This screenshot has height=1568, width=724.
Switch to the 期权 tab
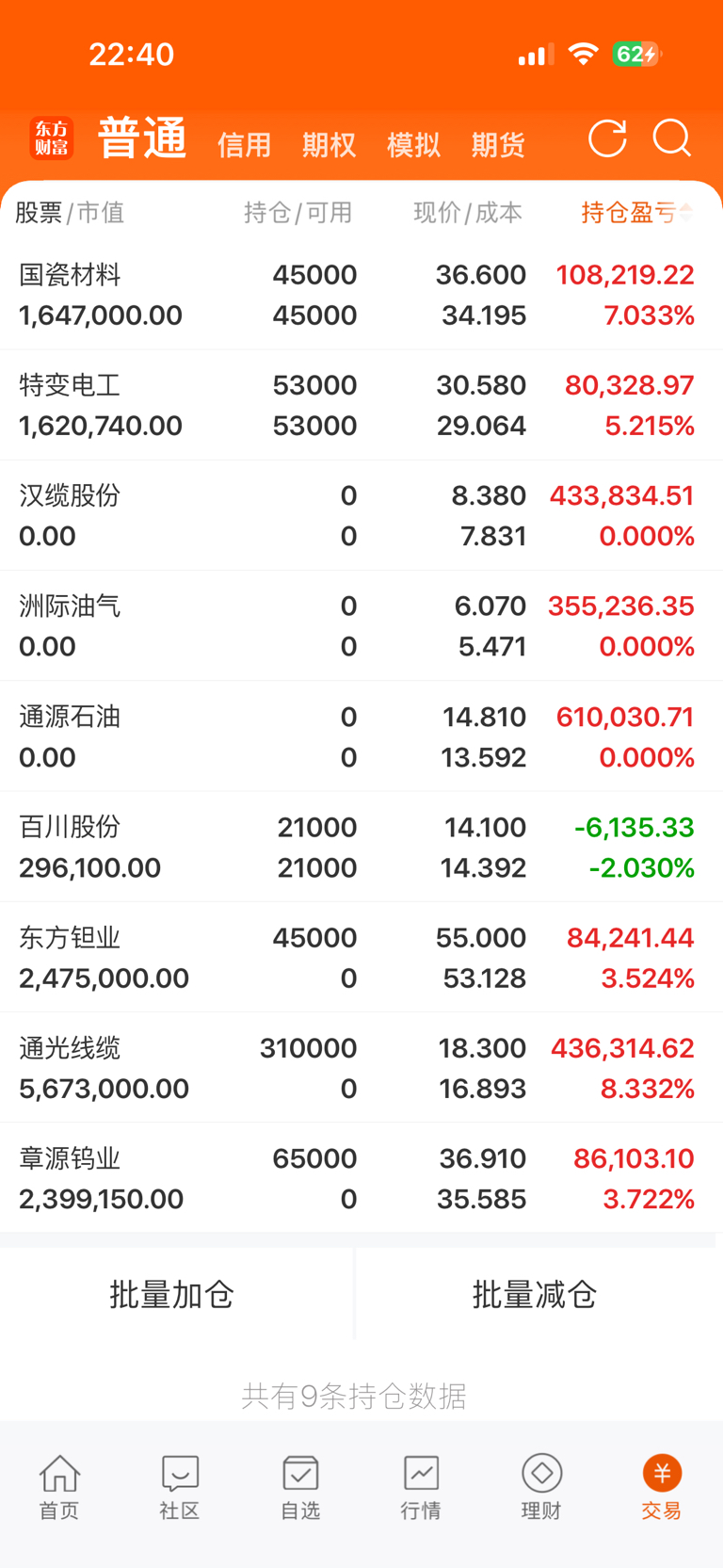point(329,145)
